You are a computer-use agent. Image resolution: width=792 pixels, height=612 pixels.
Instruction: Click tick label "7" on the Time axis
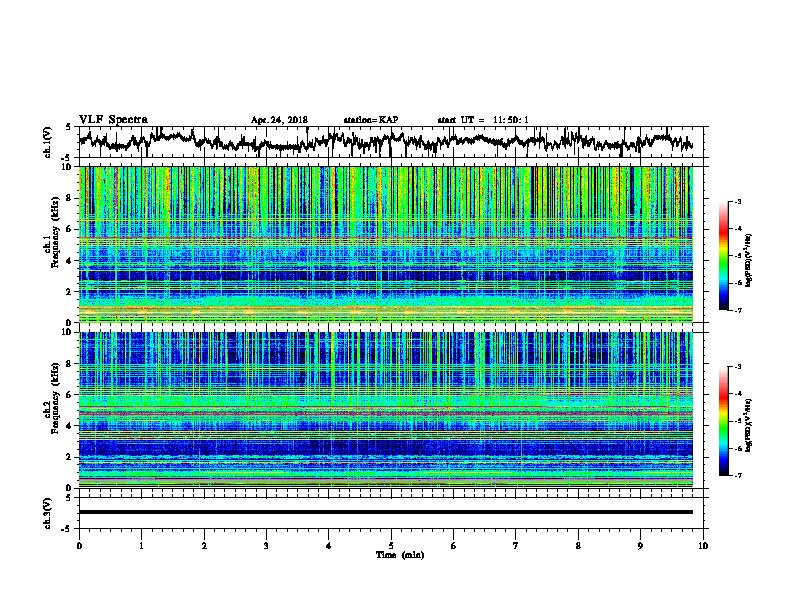[x=516, y=546]
